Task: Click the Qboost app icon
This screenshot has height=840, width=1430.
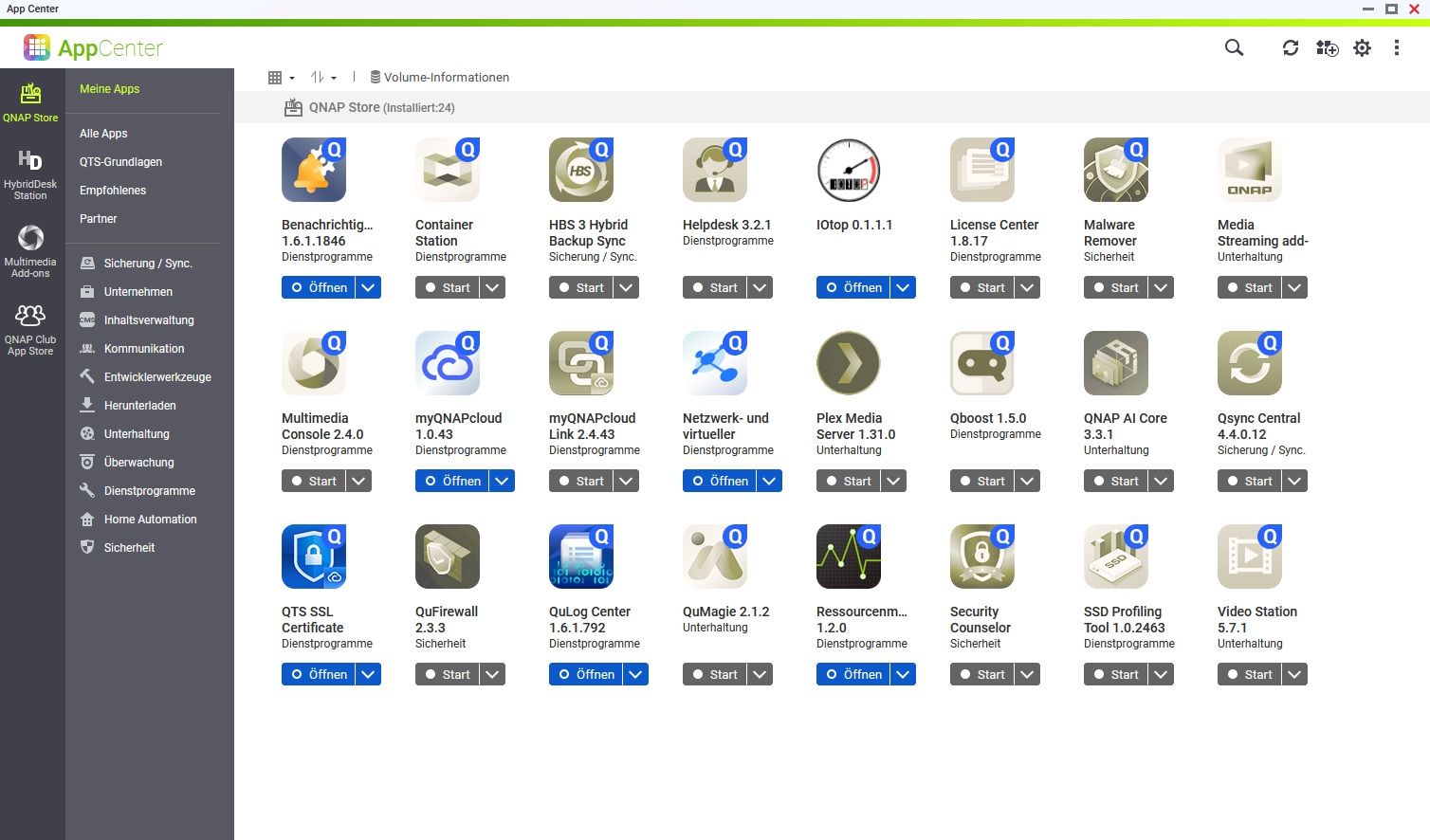Action: click(x=982, y=363)
